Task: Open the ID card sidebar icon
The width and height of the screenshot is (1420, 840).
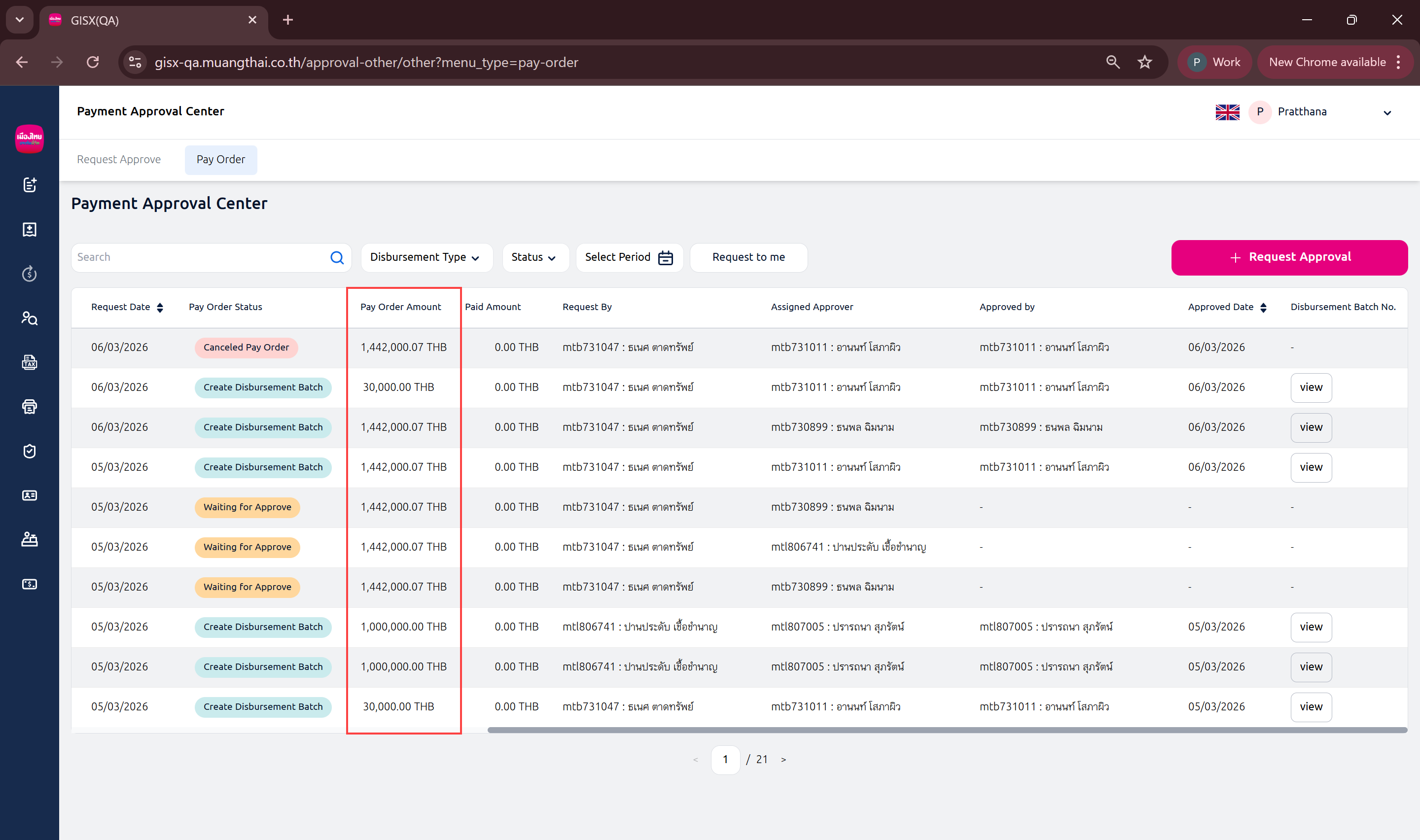Action: (x=30, y=495)
